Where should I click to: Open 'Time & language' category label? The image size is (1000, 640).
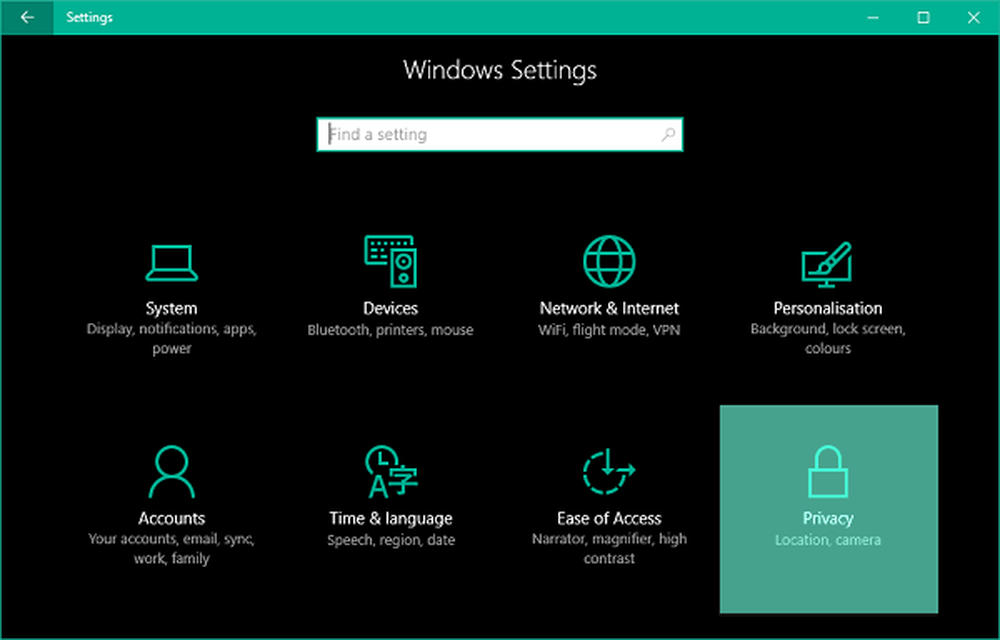tap(390, 518)
